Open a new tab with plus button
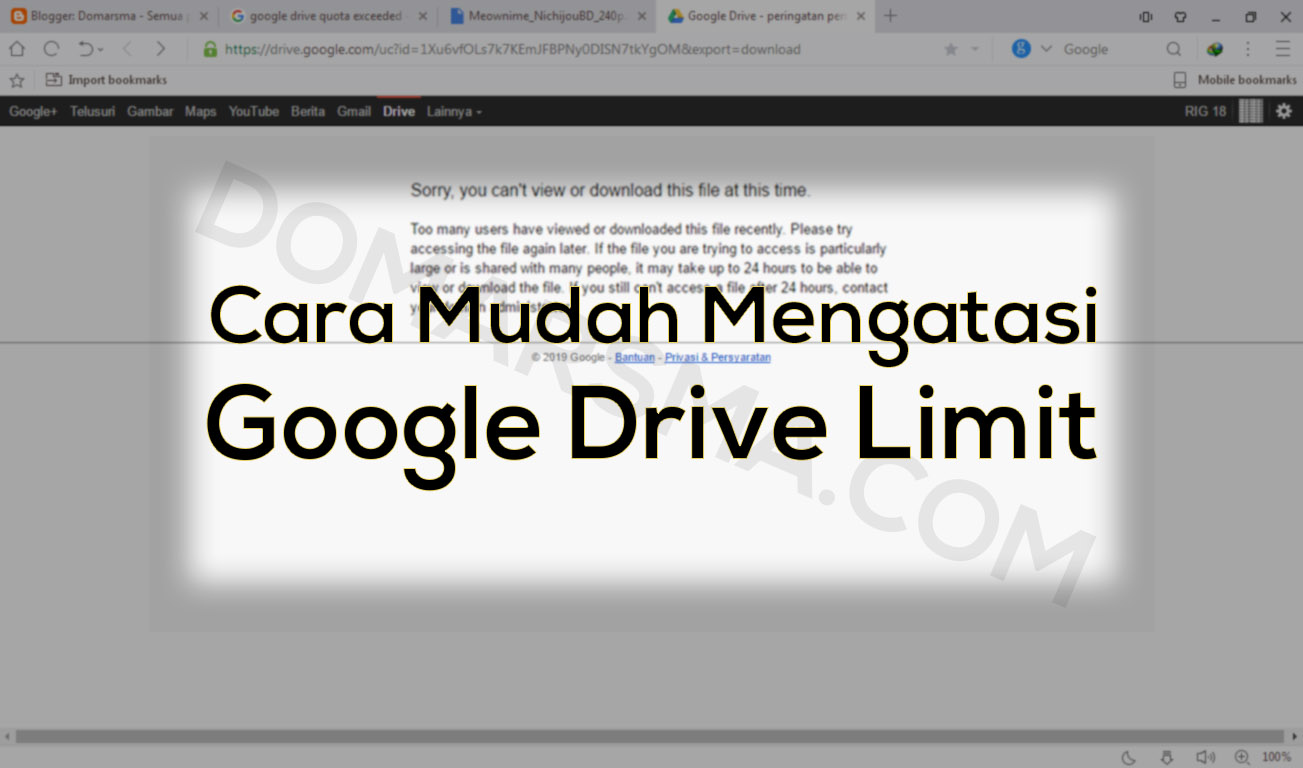Viewport: 1303px width, 768px height. click(x=891, y=16)
